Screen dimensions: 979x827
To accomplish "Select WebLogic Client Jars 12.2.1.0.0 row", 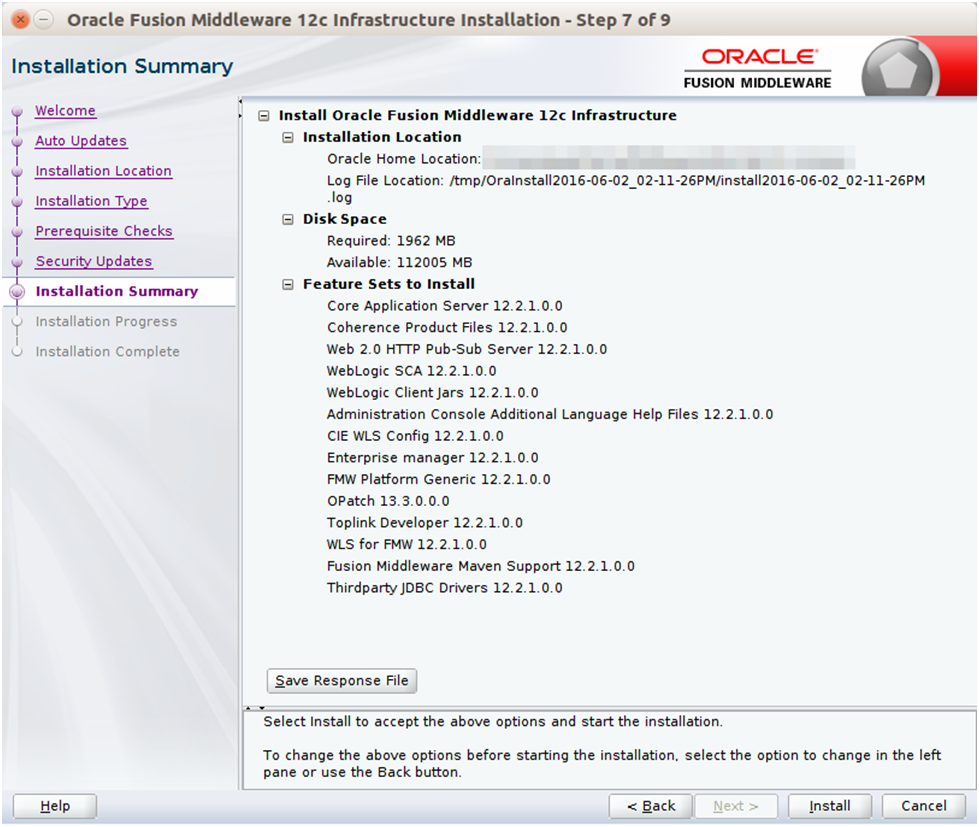I will [x=433, y=393].
